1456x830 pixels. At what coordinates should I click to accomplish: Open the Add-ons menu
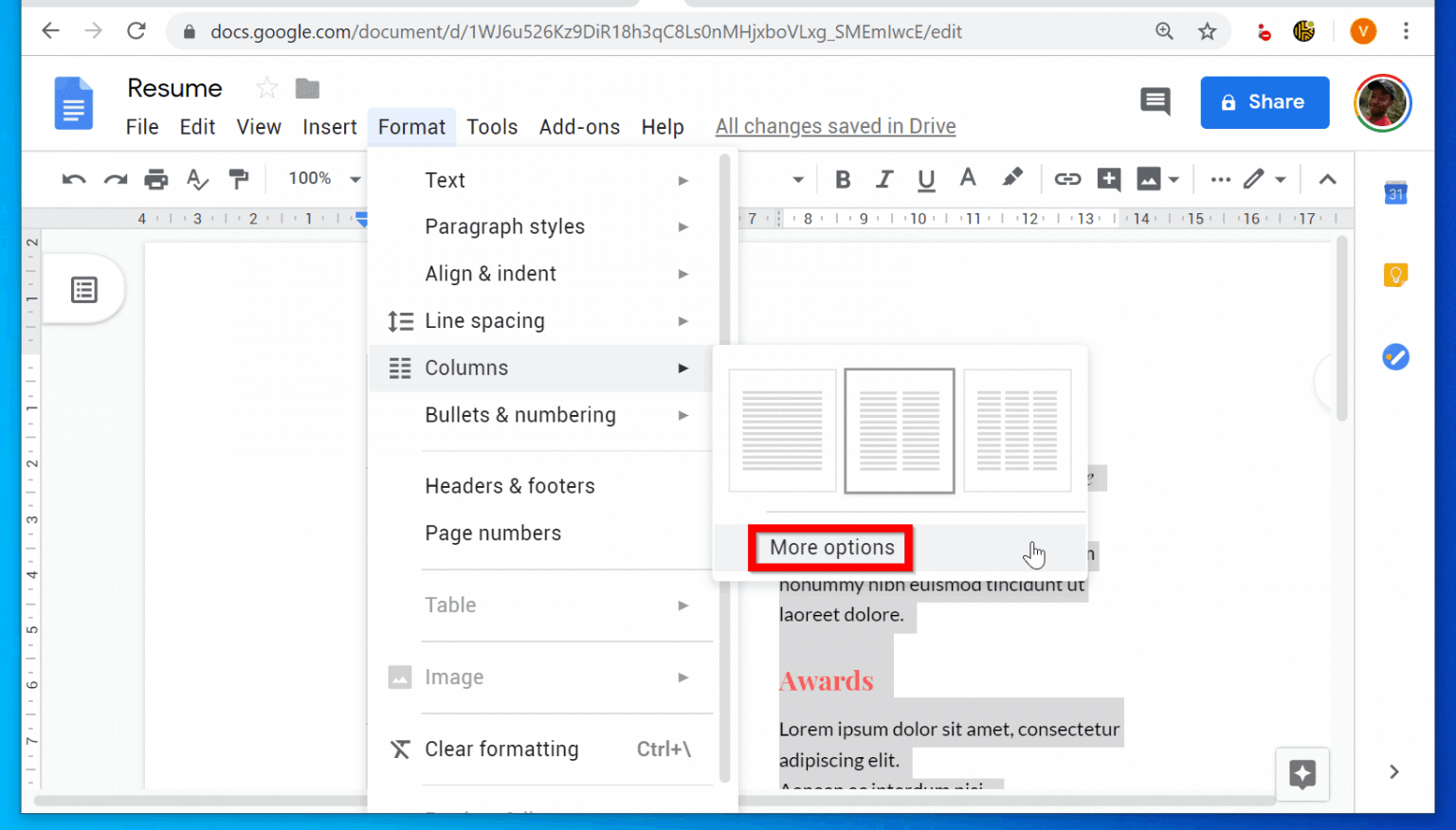(579, 127)
